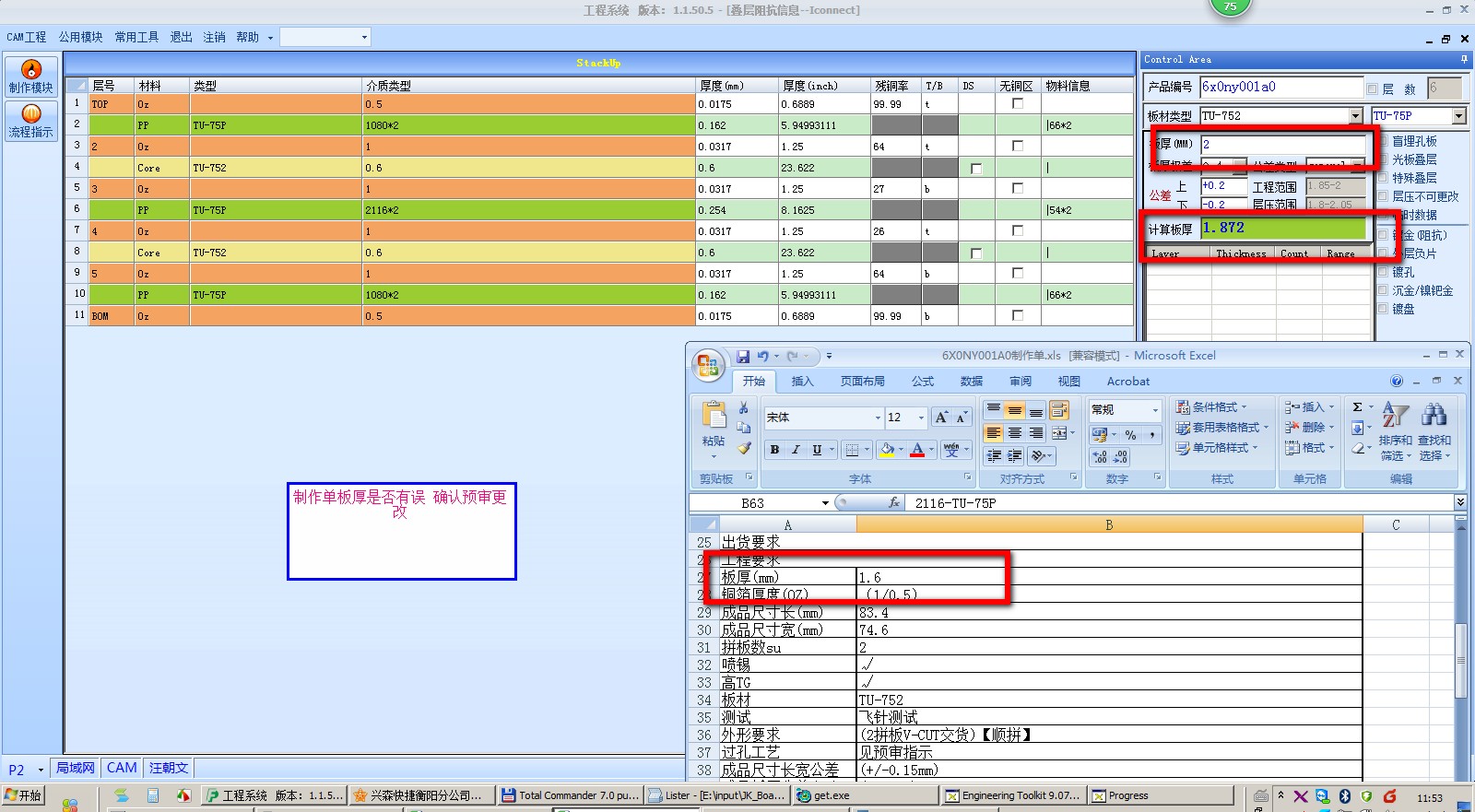The height and width of the screenshot is (812, 1475).
Task: Toggle bold formatting in Excel
Action: point(774,450)
